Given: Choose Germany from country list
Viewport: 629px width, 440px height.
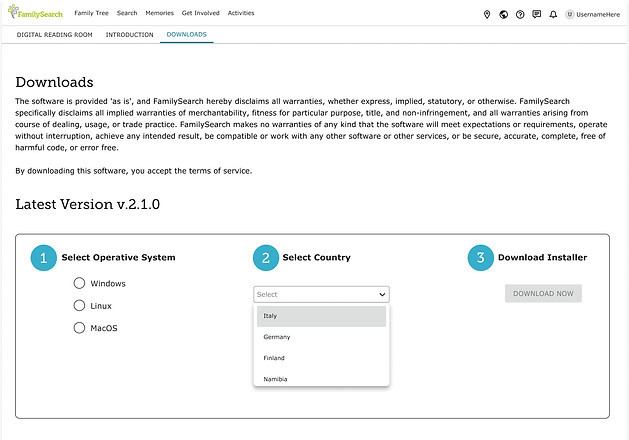Looking at the screenshot, I should (x=321, y=337).
